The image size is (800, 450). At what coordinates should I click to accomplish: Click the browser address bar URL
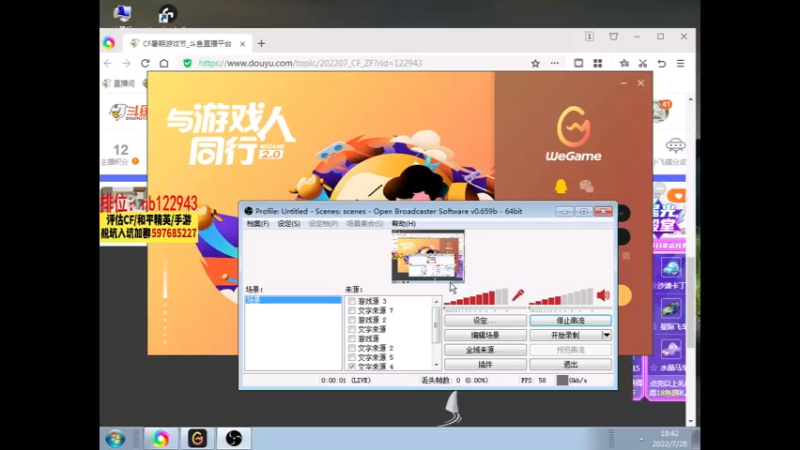tap(310, 63)
